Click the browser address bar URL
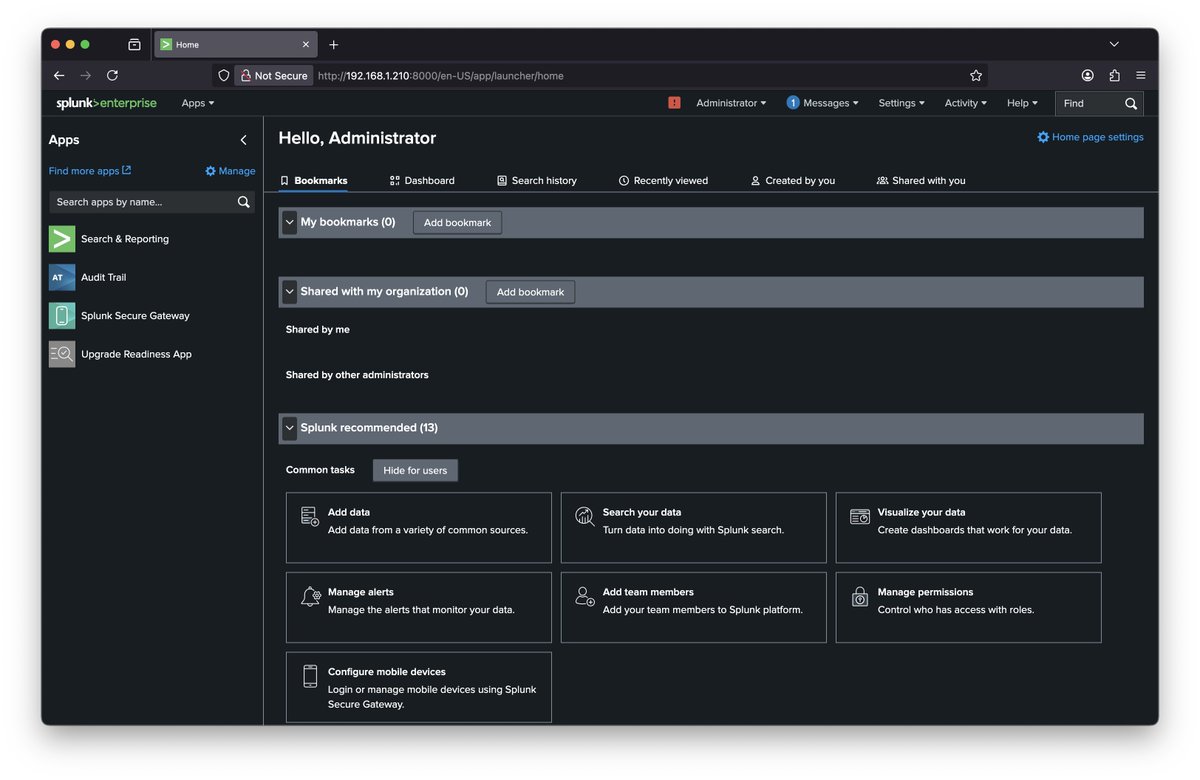This screenshot has height=780, width=1200. [441, 75]
